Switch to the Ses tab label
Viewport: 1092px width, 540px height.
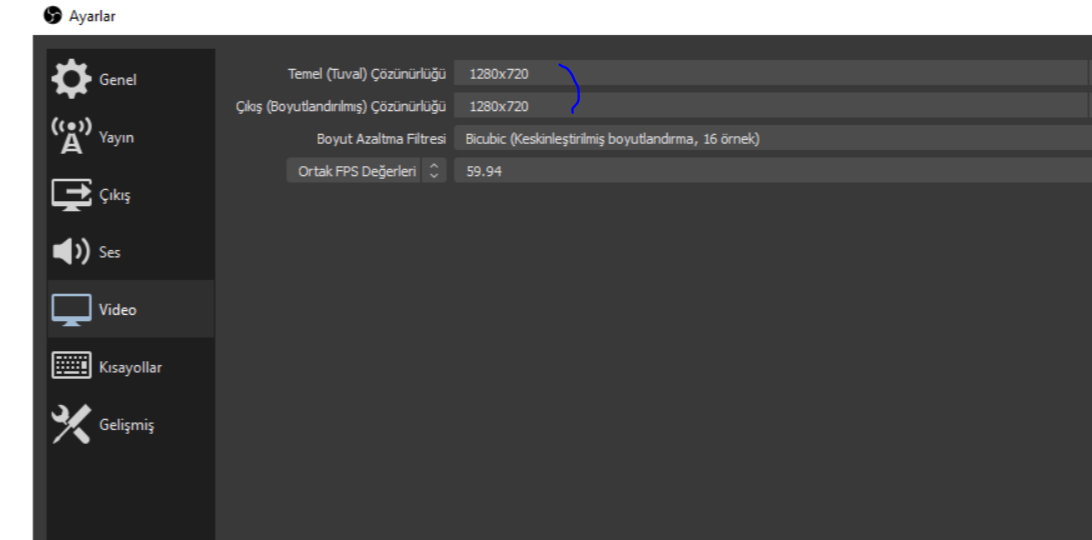point(109,252)
